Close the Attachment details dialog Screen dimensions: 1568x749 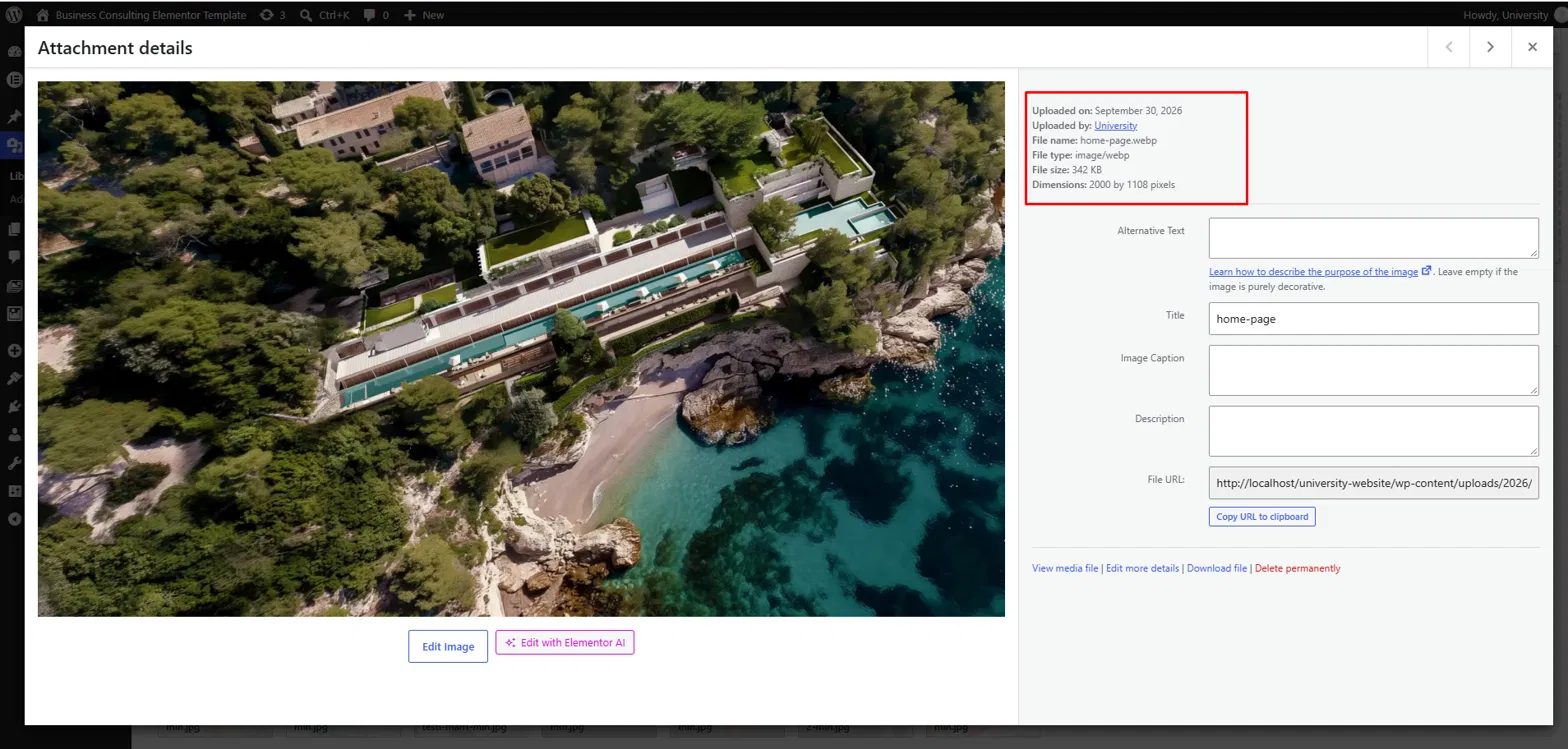point(1532,47)
